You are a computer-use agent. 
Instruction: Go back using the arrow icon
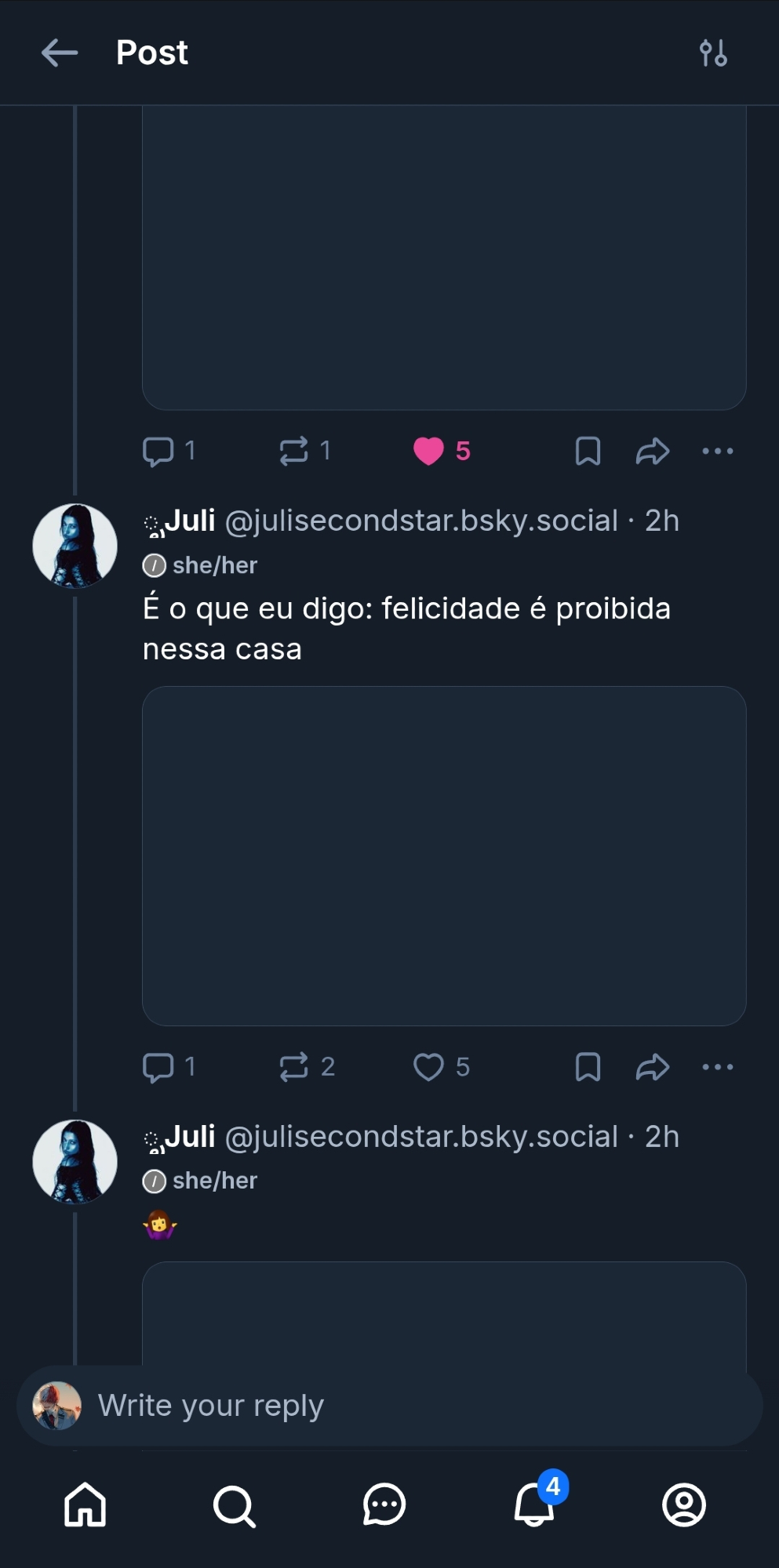click(x=60, y=53)
